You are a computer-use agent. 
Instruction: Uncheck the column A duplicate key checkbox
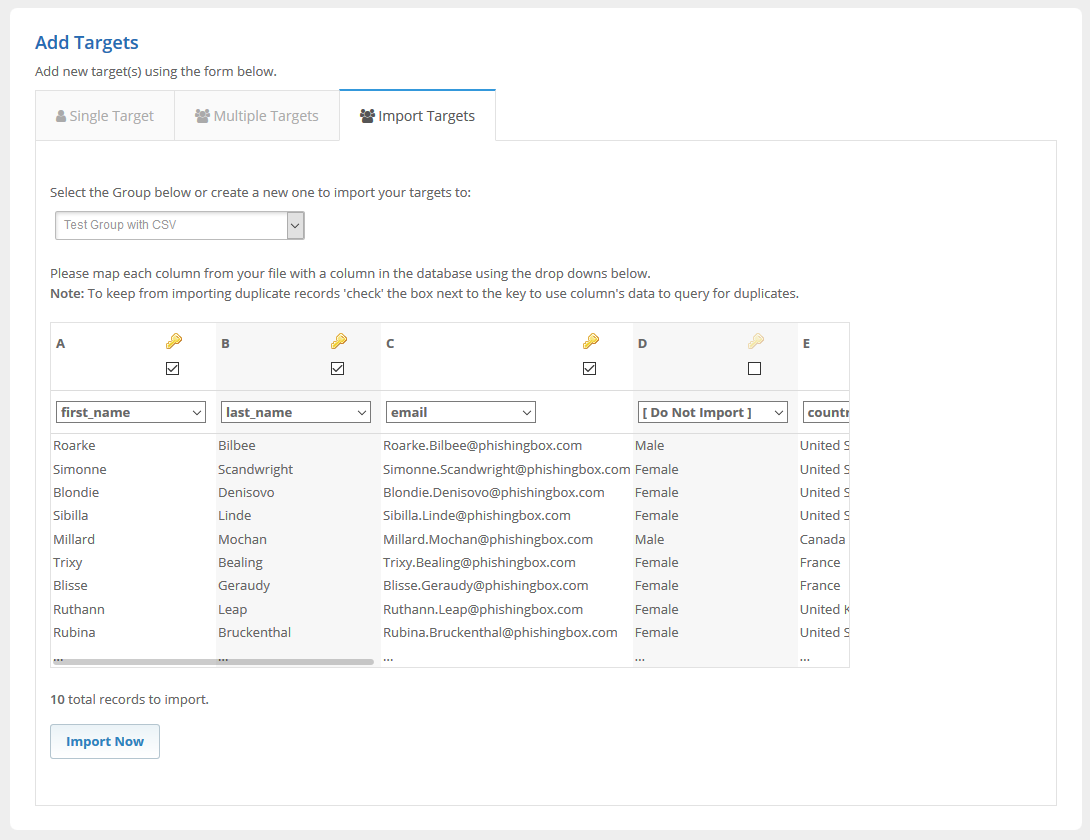click(173, 368)
